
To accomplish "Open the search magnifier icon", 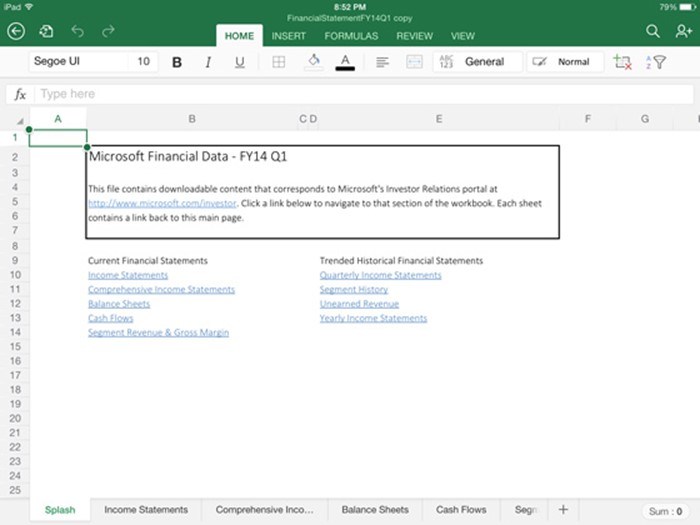I will coord(653,31).
